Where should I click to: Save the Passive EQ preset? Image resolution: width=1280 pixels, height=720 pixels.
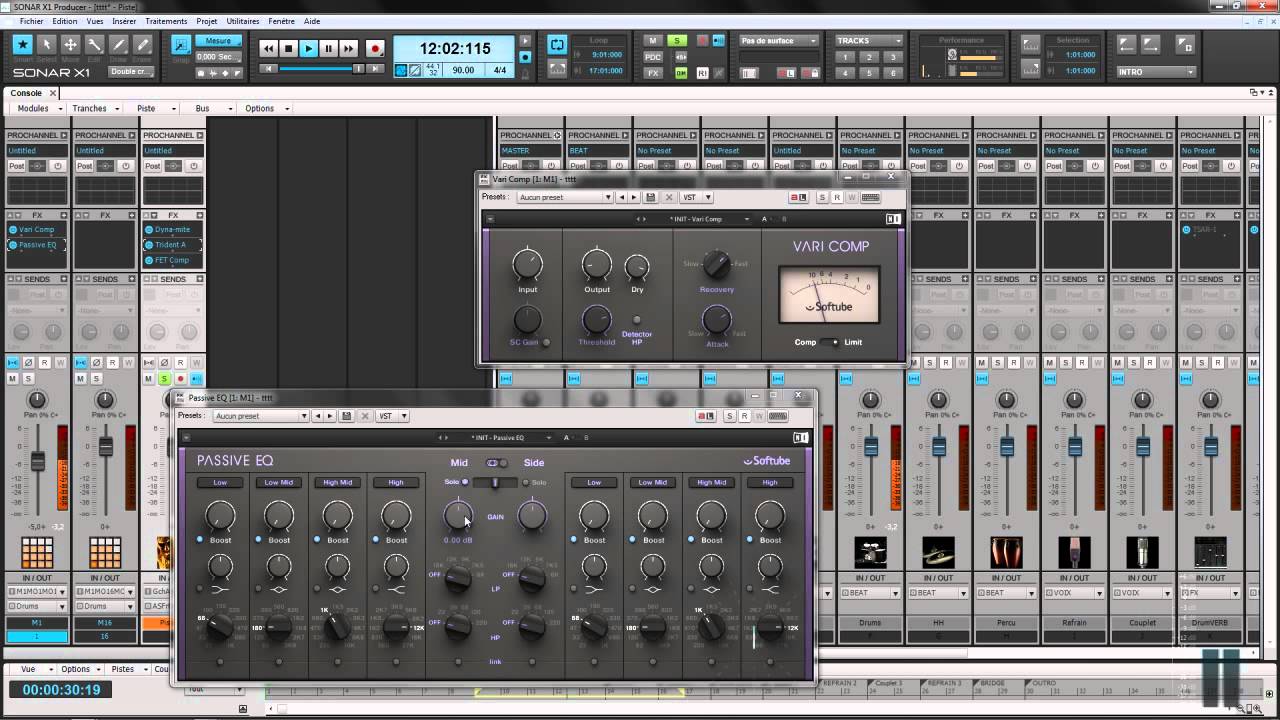click(346, 416)
